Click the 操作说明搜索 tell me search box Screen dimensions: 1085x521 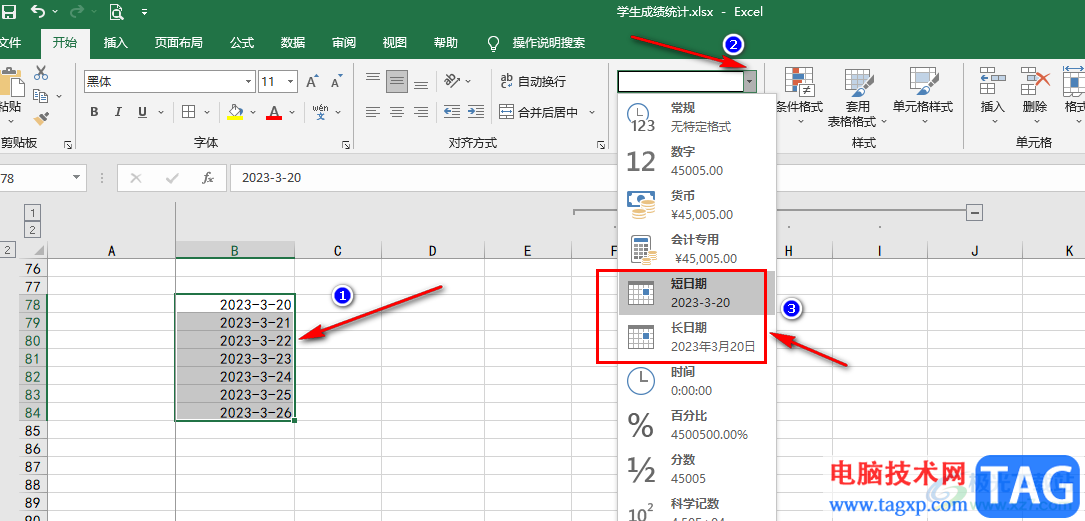549,43
